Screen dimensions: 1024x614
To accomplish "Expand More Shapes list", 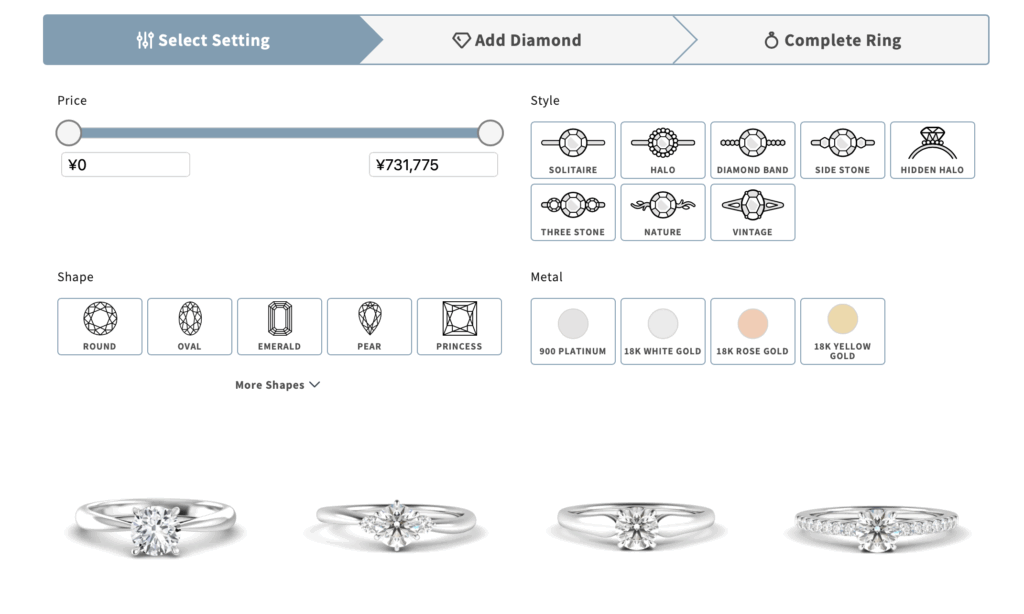I will point(278,385).
